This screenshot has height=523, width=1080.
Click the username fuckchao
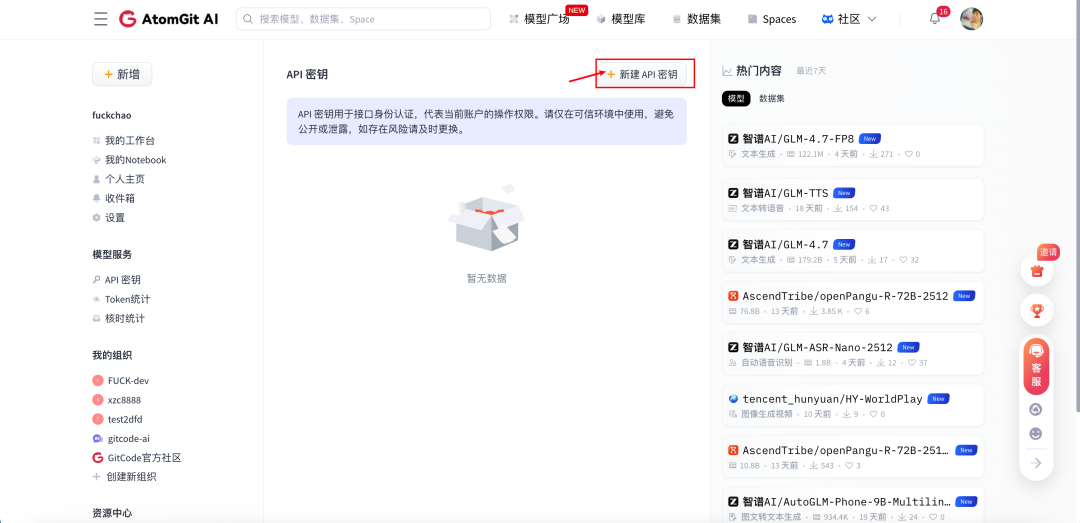[x=112, y=115]
